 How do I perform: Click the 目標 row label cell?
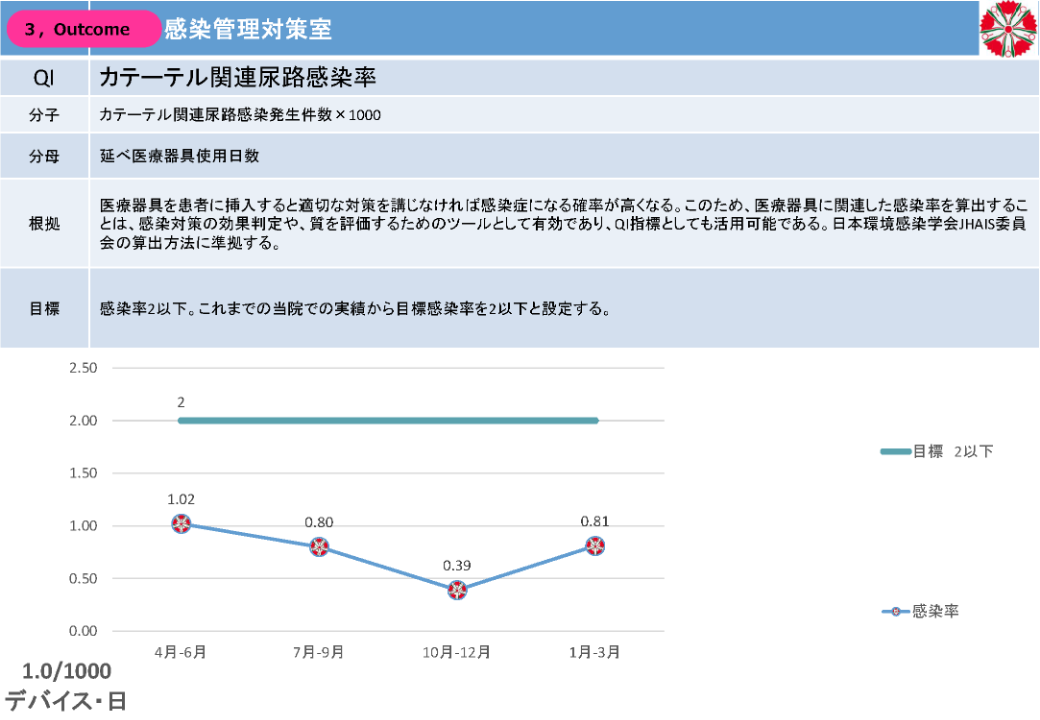click(x=44, y=308)
